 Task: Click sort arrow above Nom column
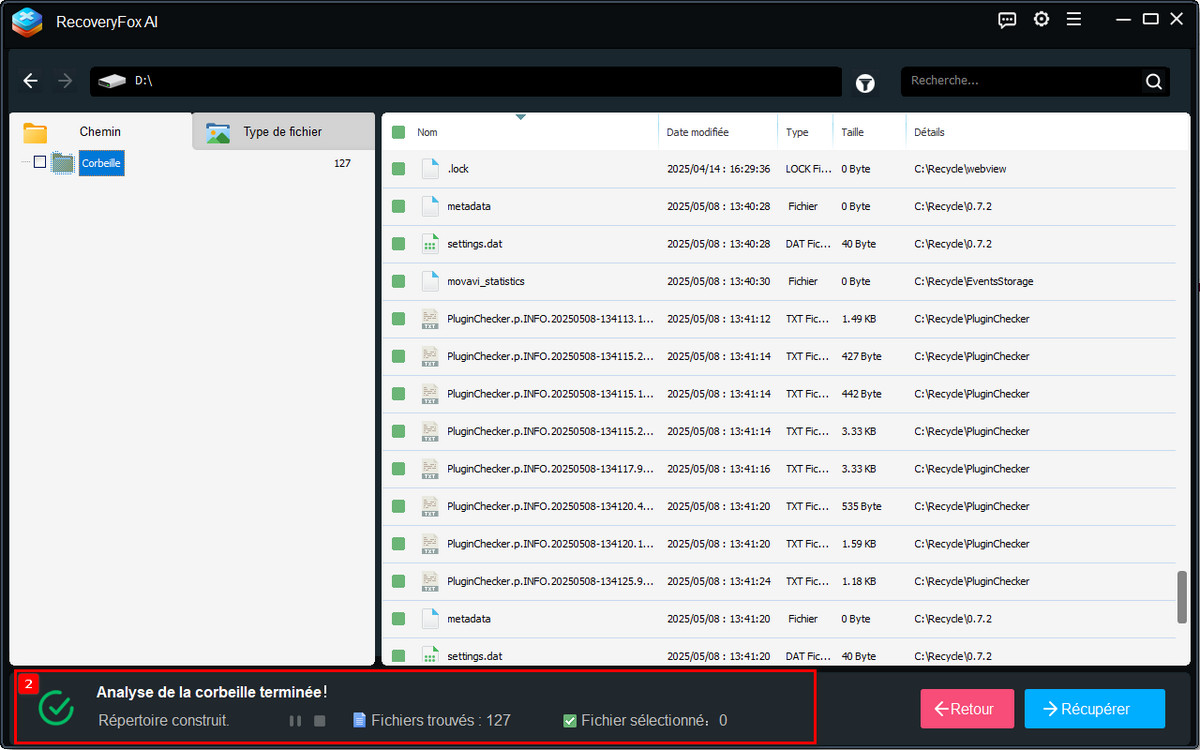tap(520, 117)
